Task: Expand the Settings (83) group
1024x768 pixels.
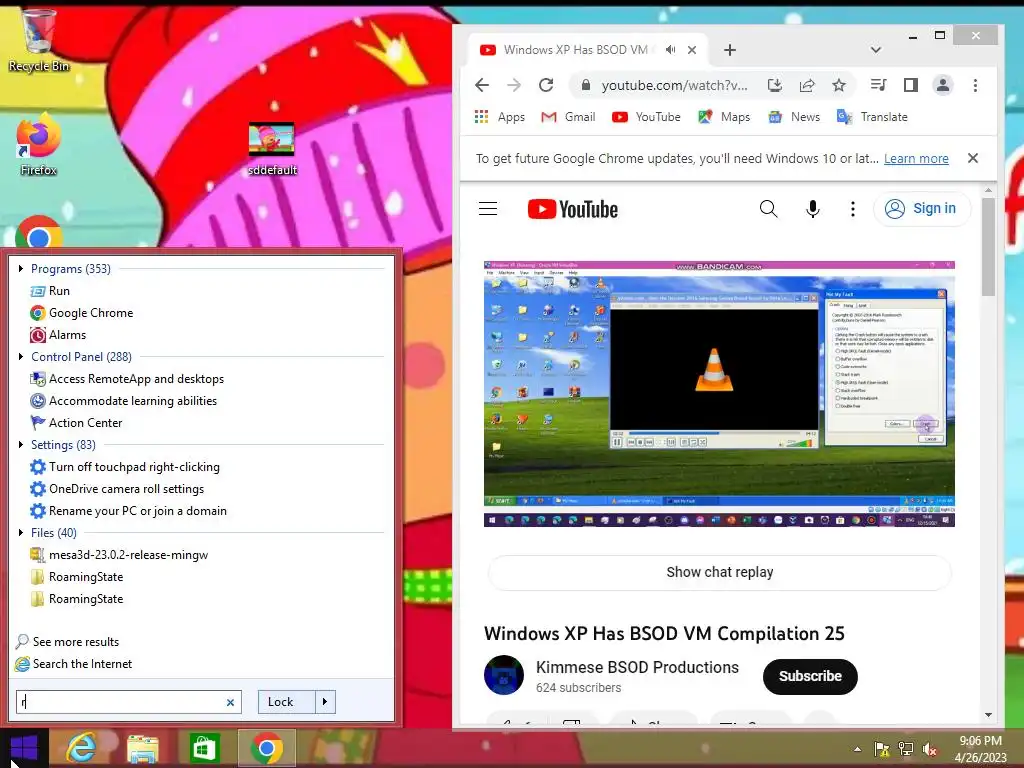Action: click(21, 445)
